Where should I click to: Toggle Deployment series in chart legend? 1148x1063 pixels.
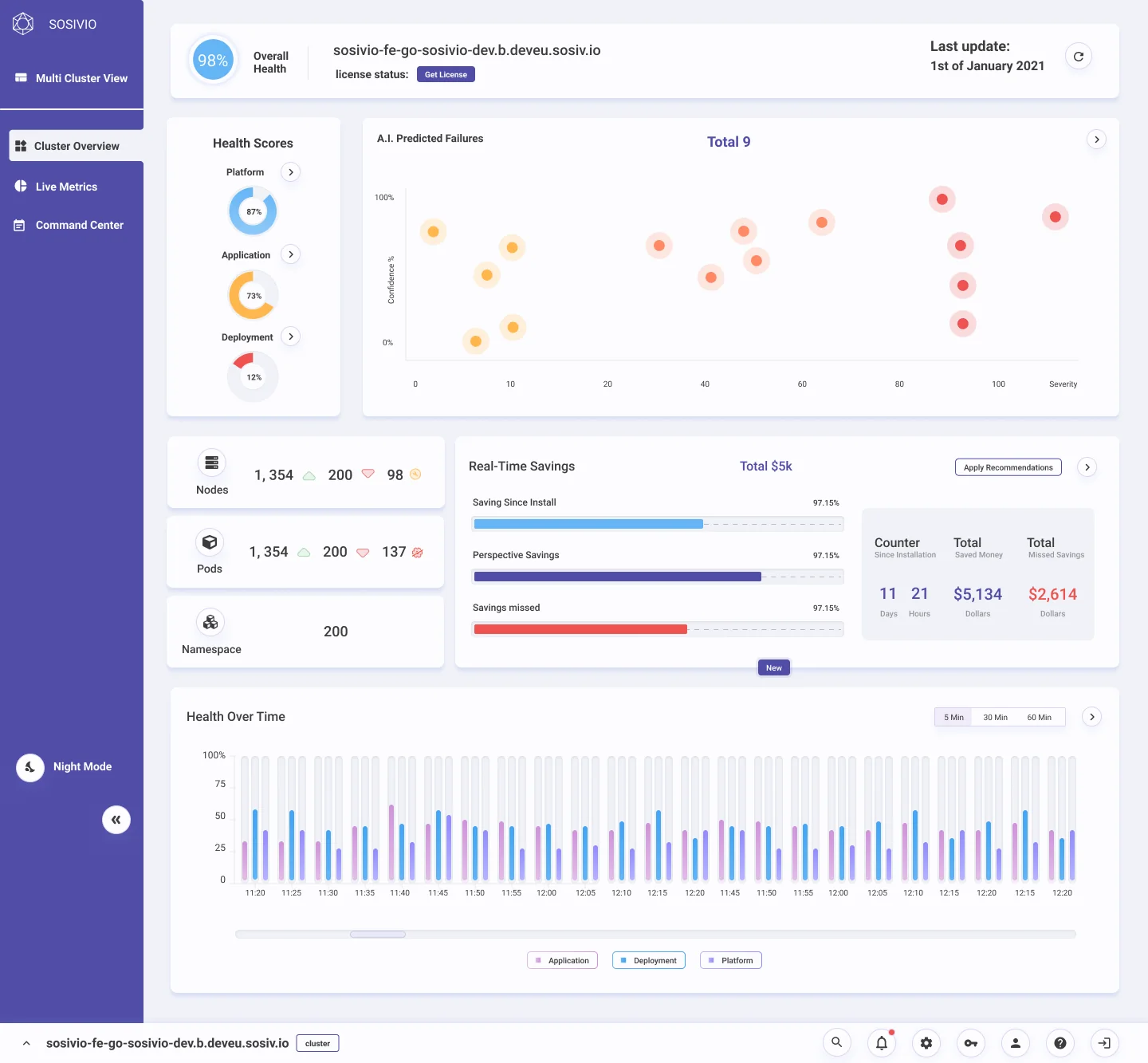click(x=649, y=960)
